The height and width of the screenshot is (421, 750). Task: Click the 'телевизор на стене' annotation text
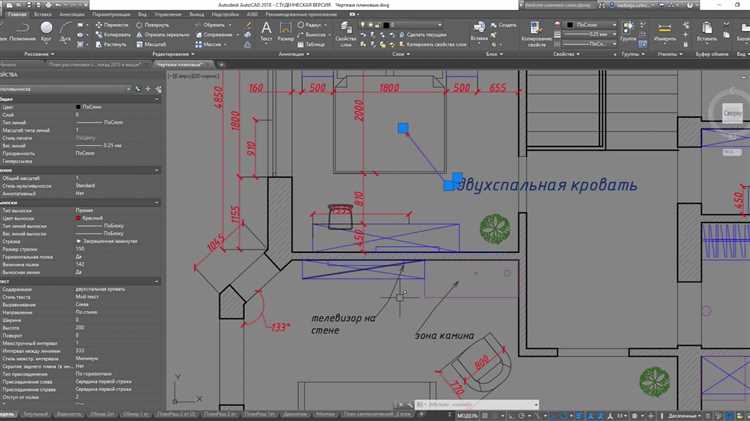[x=343, y=324]
